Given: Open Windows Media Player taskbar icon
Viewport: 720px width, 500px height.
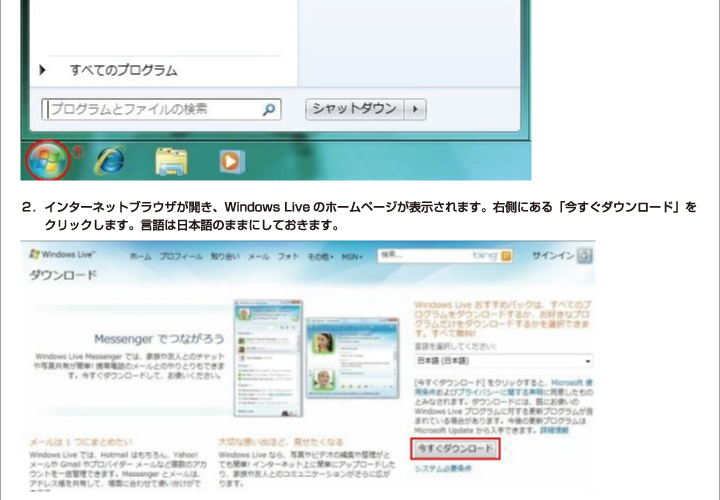Looking at the screenshot, I should pos(231,161).
